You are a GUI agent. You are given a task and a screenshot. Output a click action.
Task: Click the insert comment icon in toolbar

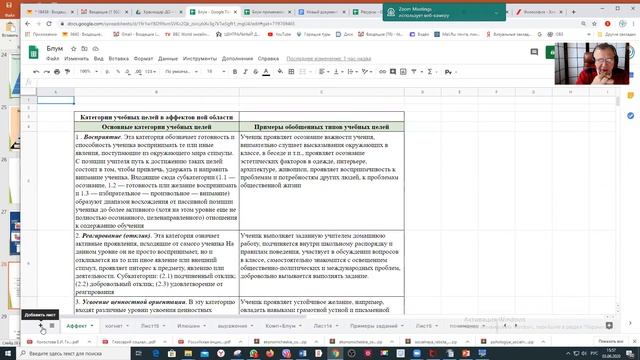coord(393,72)
